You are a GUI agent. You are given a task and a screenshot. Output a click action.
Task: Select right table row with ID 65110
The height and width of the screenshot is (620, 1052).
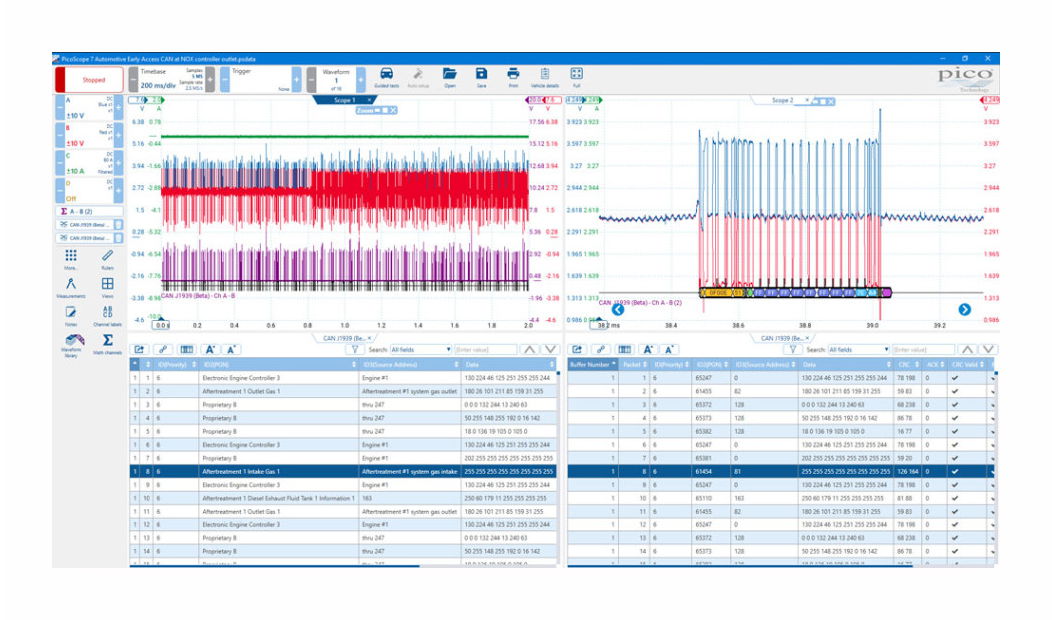(x=780, y=499)
